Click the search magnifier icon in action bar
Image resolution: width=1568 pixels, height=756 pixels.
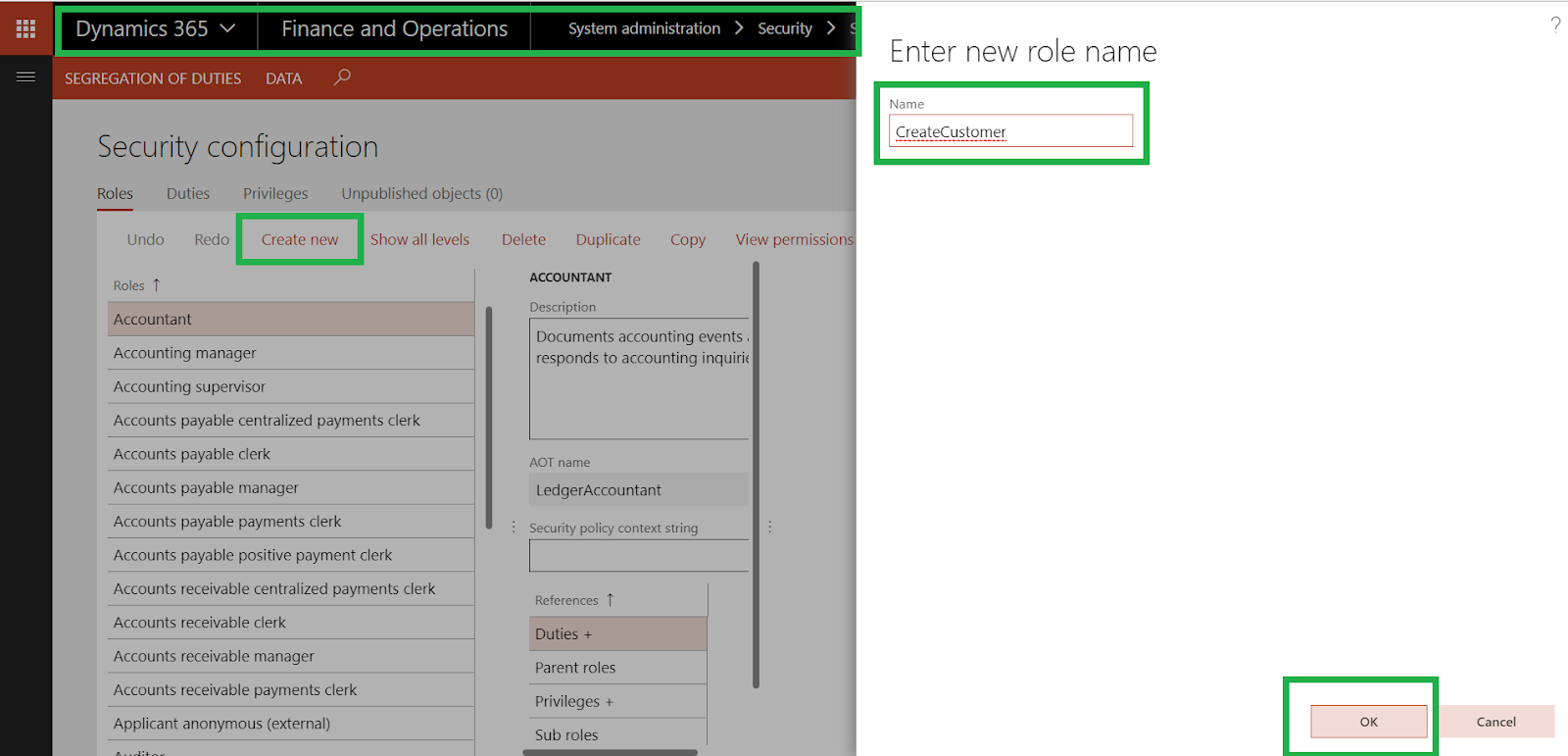341,76
